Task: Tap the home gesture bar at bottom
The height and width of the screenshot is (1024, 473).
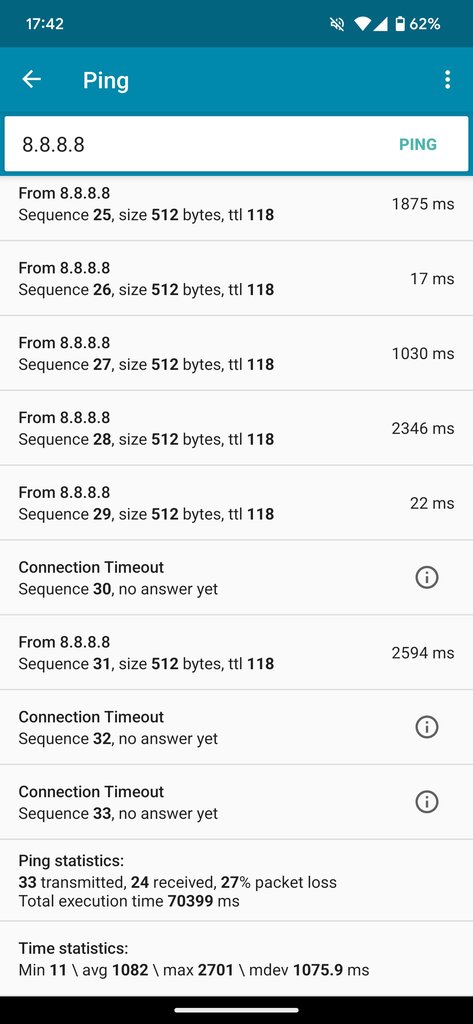Action: click(236, 1010)
